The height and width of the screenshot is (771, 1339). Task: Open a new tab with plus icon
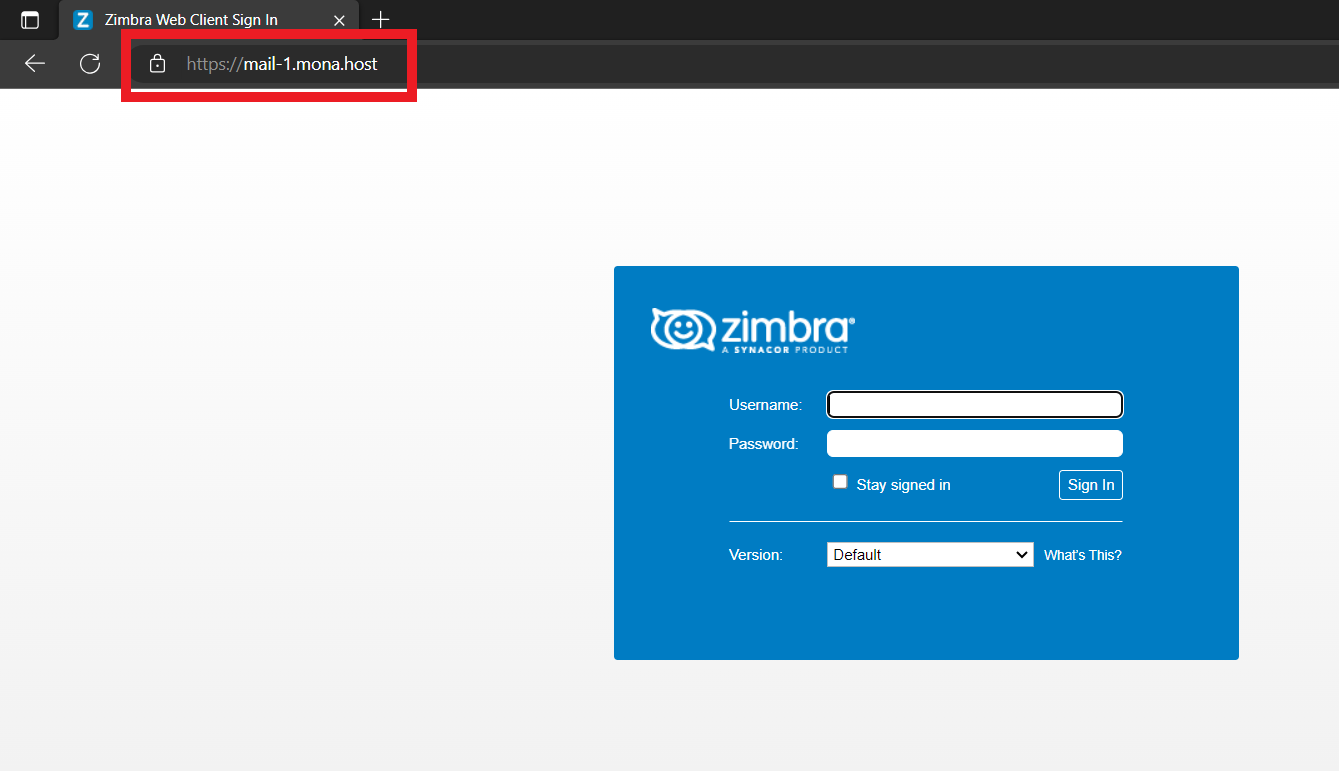coord(380,20)
